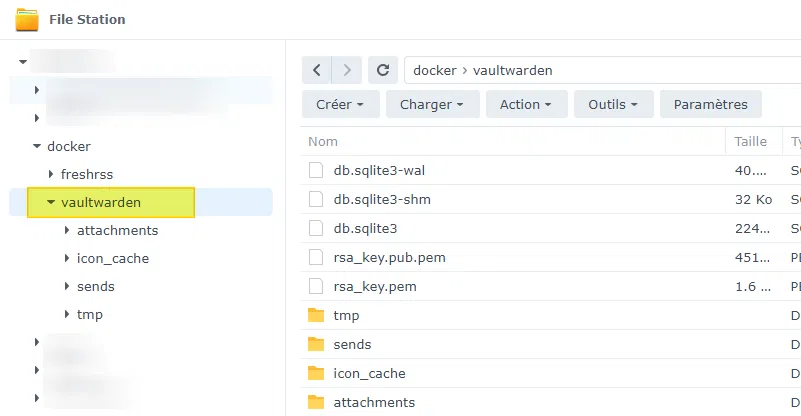Select icon_cache folder in tree

click(113, 259)
